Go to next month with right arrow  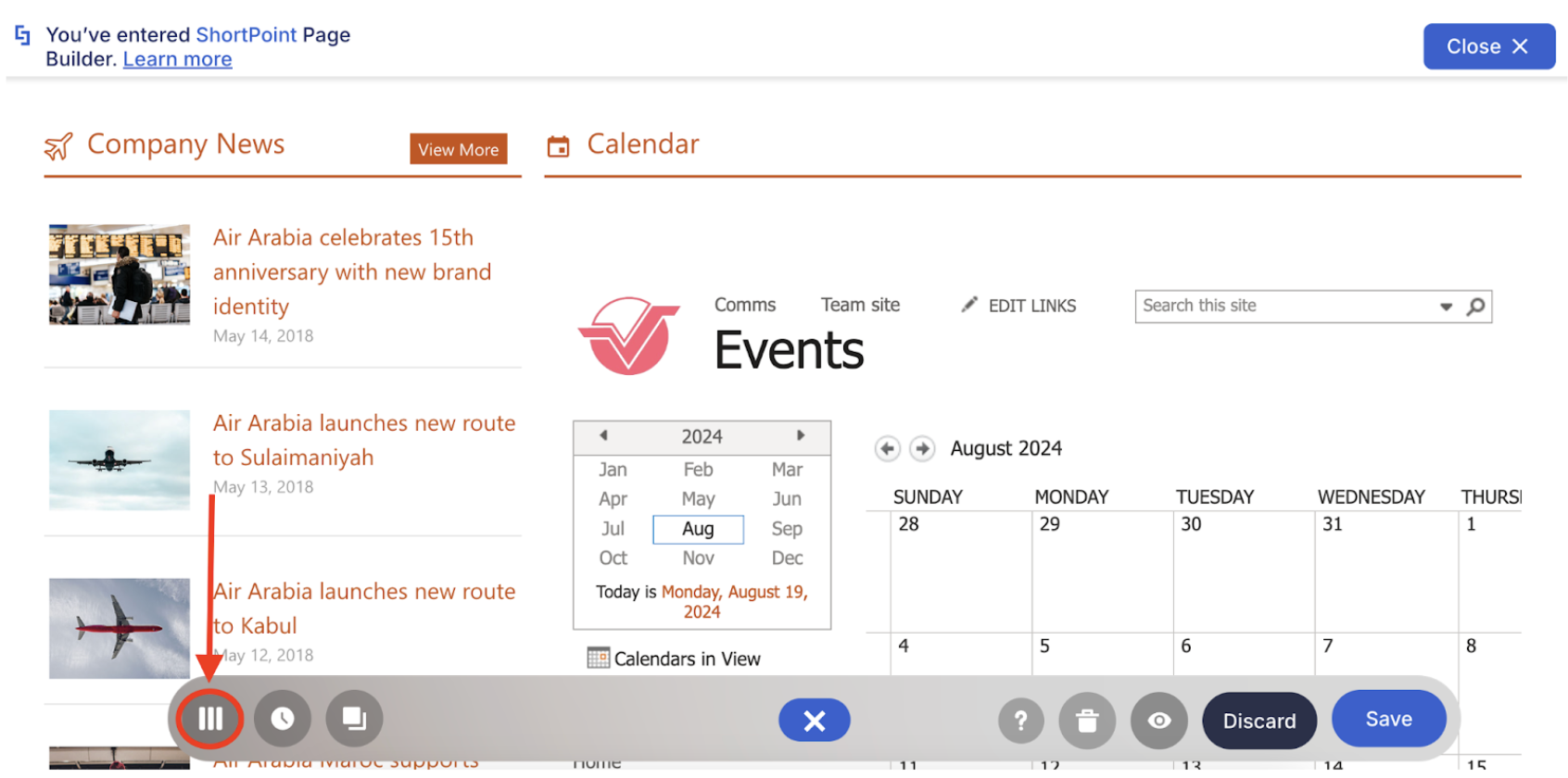pos(921,449)
